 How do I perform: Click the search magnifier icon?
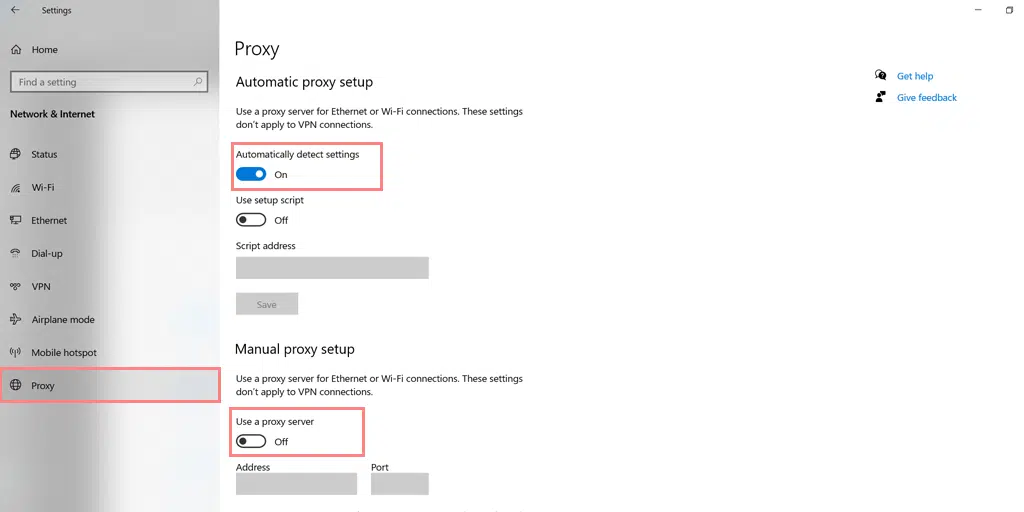click(x=199, y=82)
